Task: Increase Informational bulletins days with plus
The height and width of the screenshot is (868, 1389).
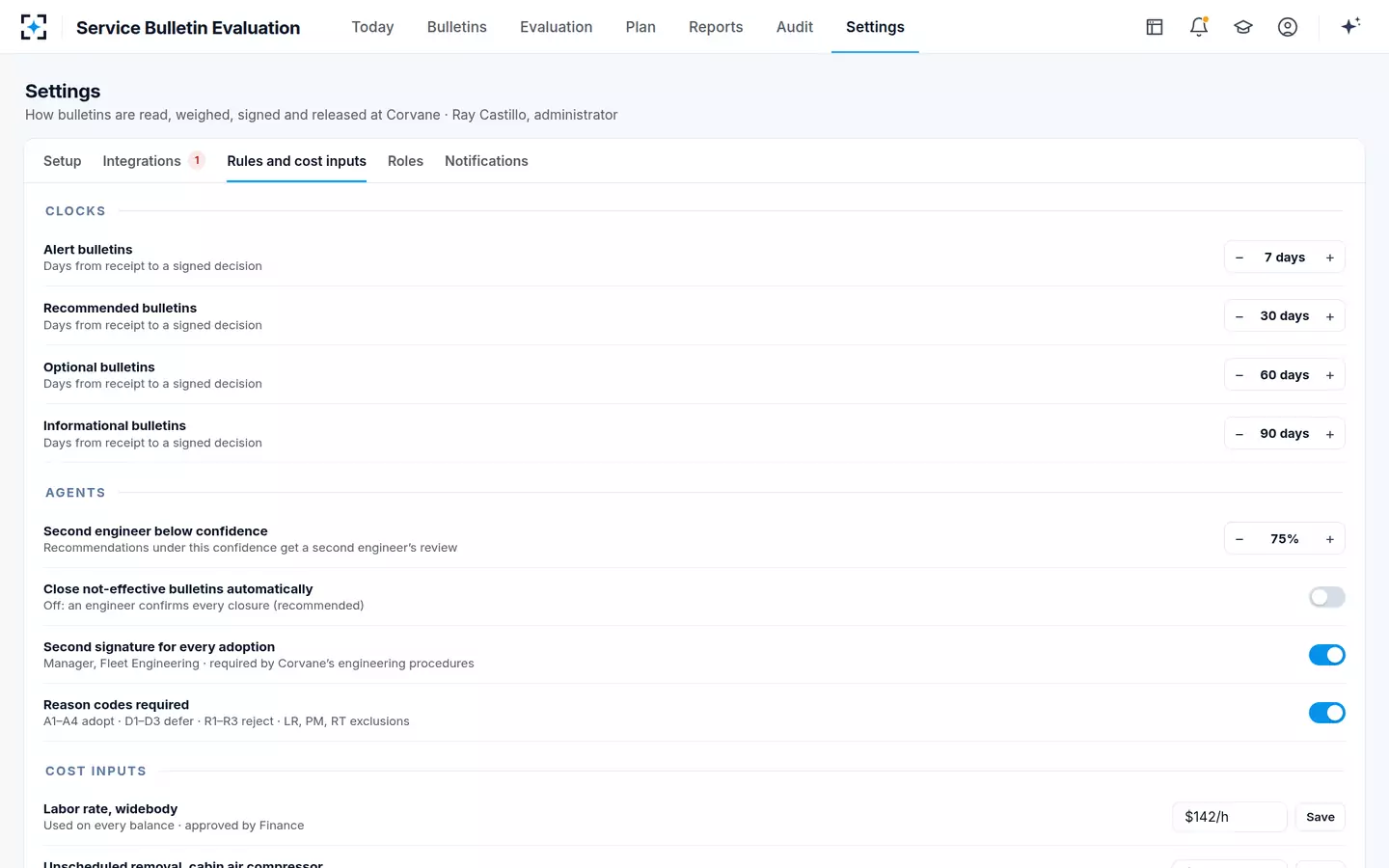Action: tap(1330, 434)
